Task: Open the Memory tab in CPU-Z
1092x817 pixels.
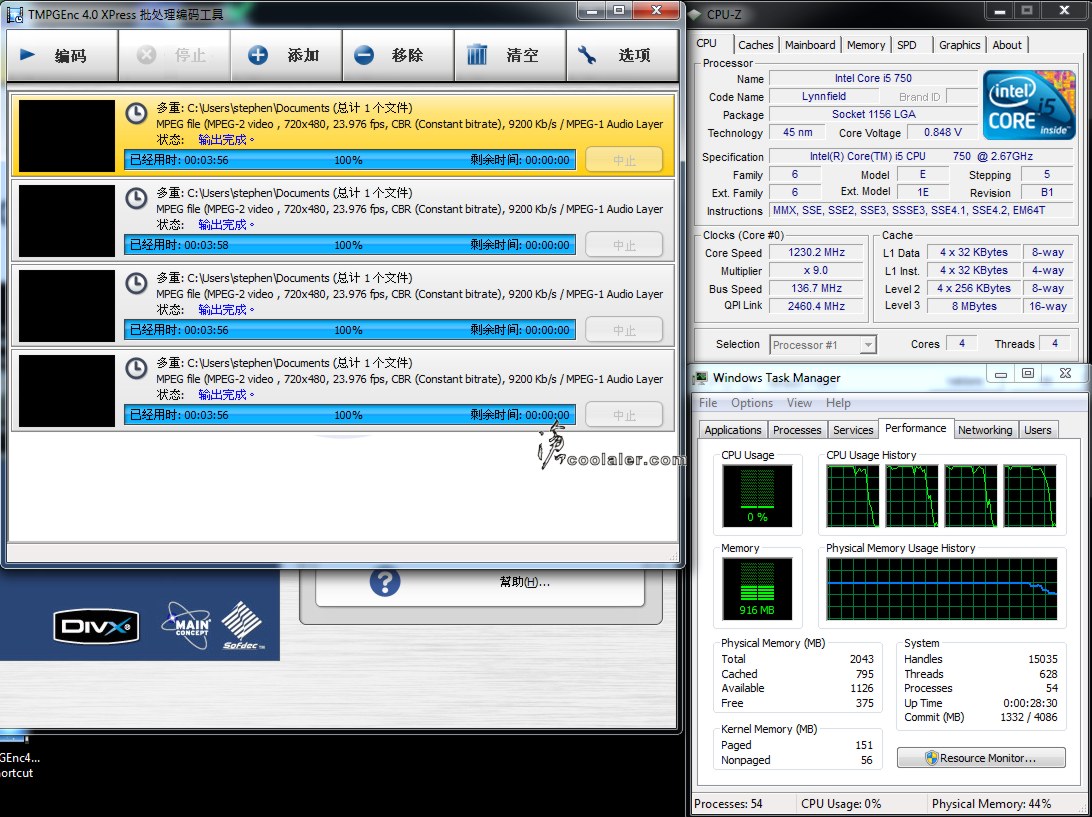Action: 866,45
